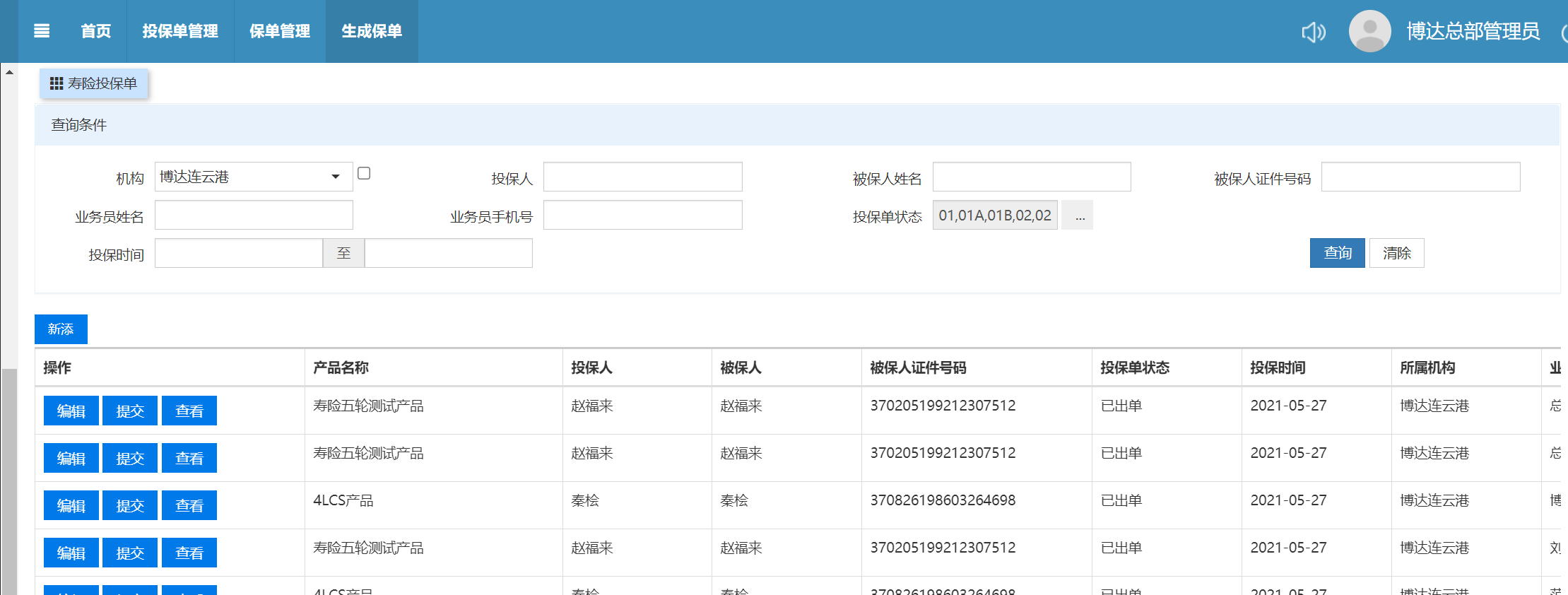This screenshot has width=1568, height=595.
Task: Go to 首页 in navigation bar
Action: (x=96, y=31)
